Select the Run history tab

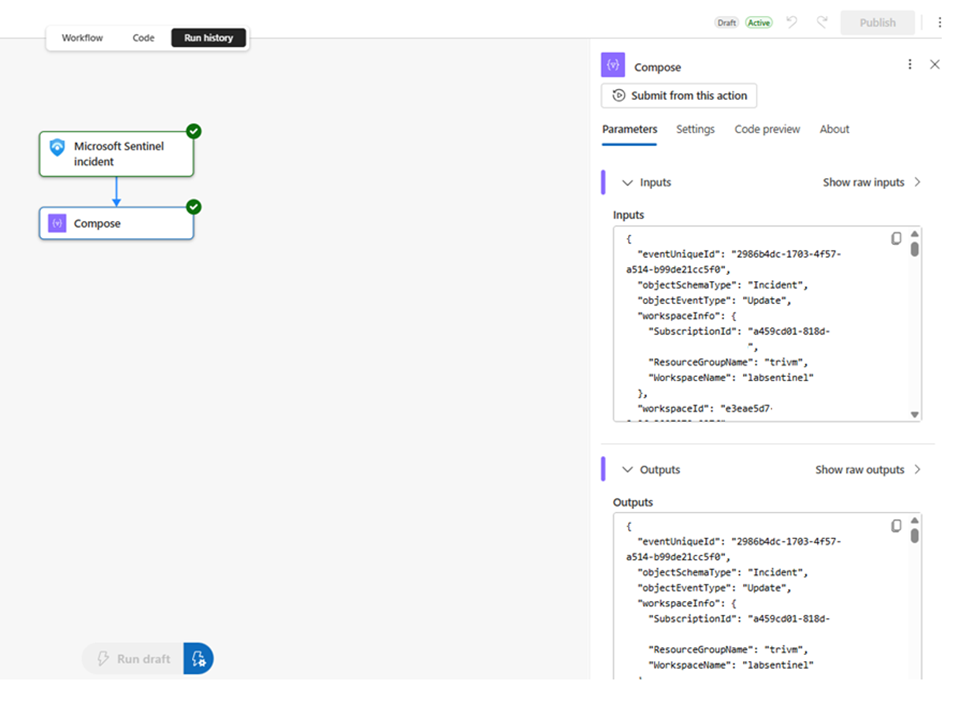tap(209, 38)
